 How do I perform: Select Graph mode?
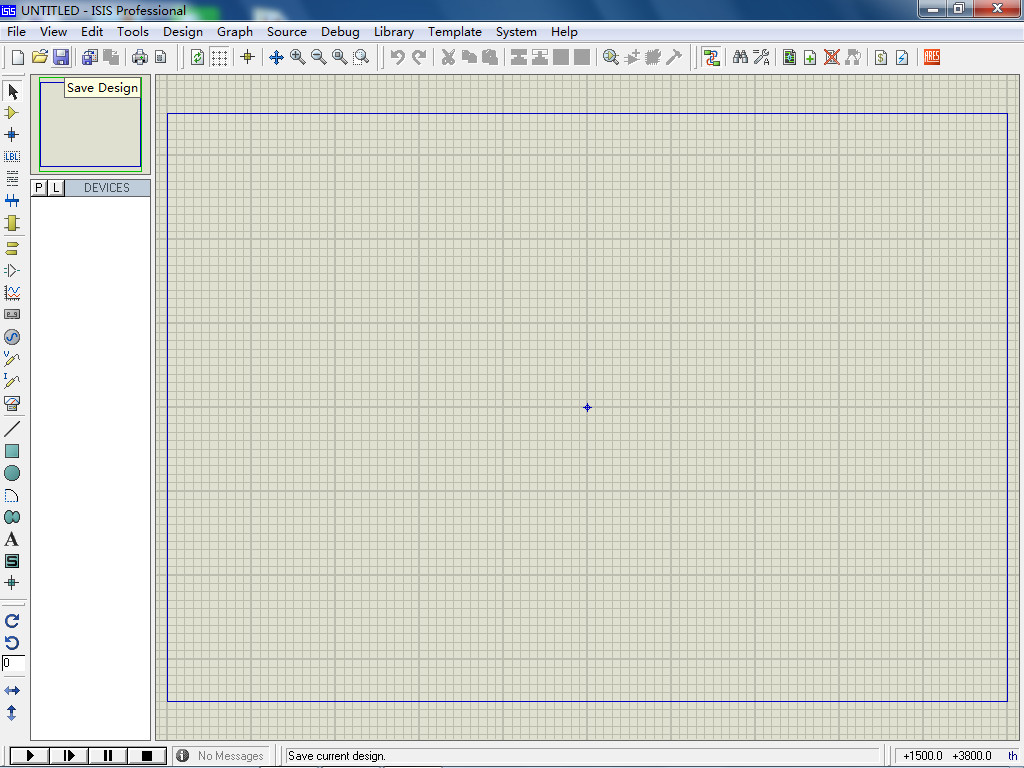click(12, 293)
